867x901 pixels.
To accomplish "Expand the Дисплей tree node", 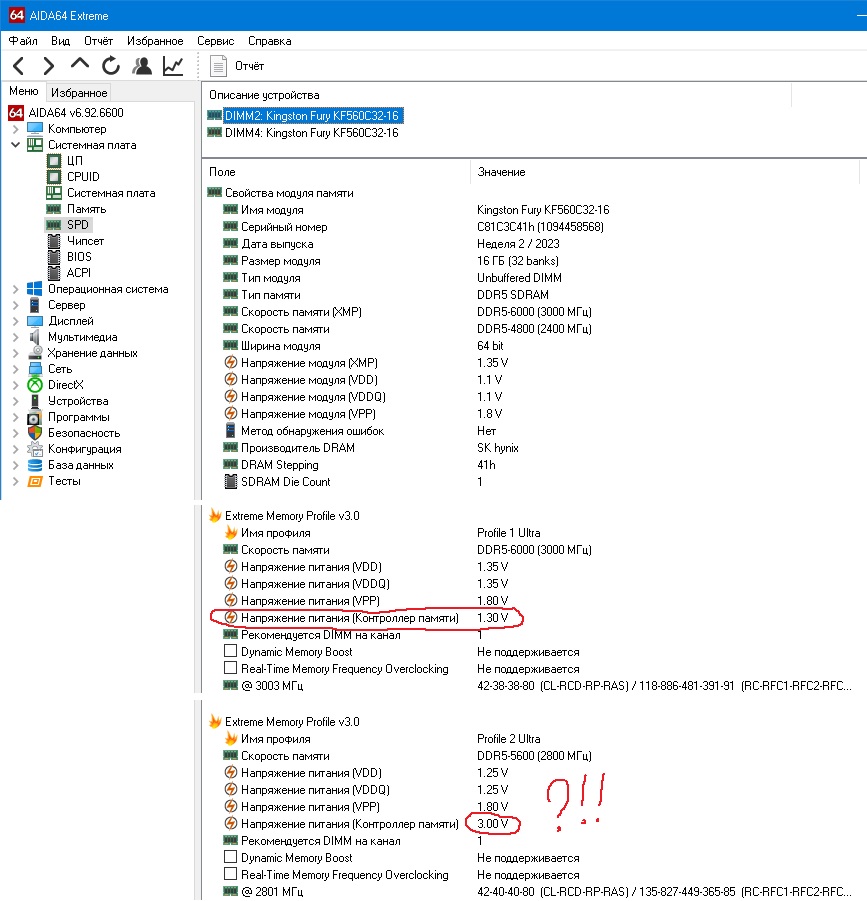I will coord(16,321).
